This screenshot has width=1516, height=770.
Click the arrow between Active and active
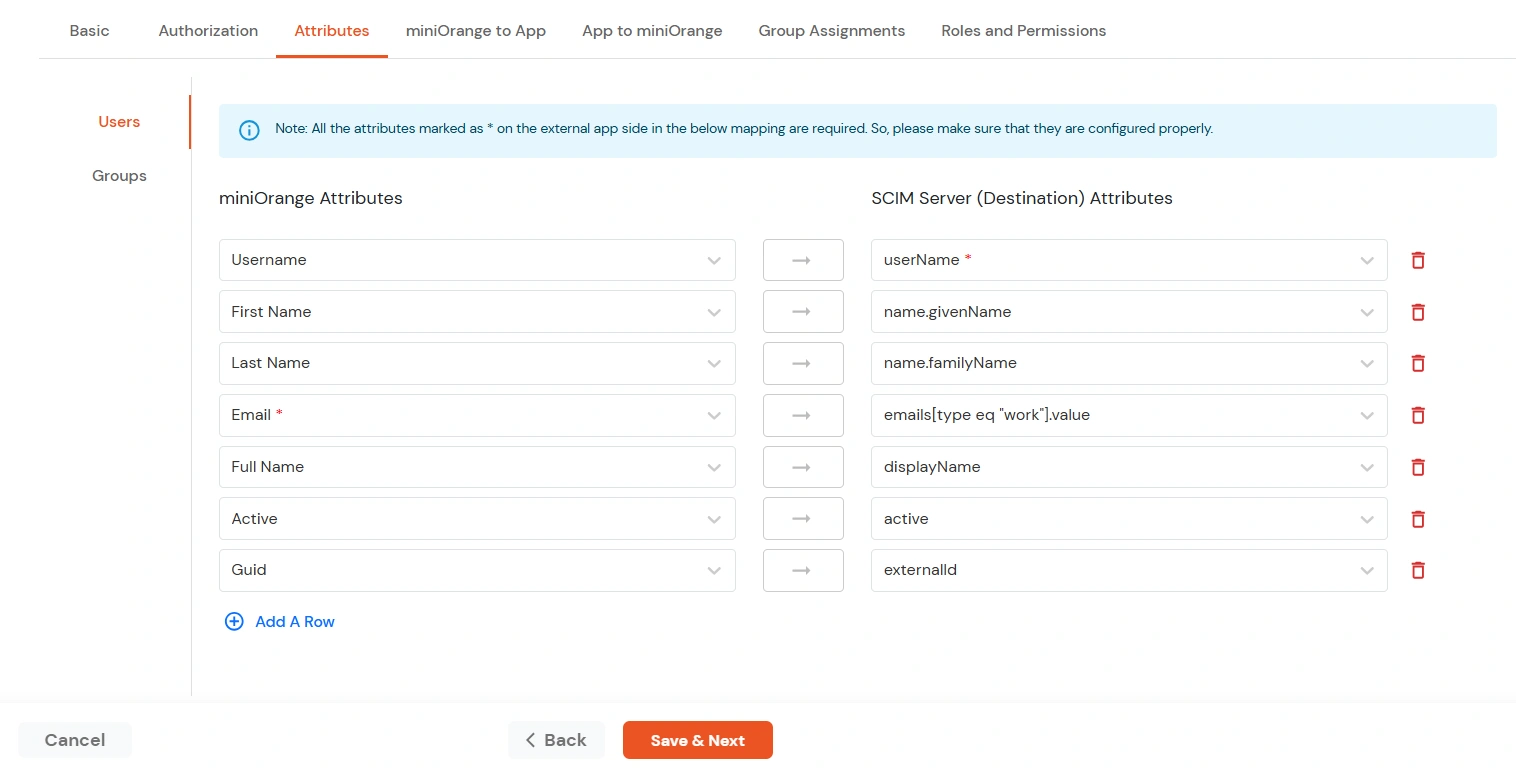pyautogui.click(x=803, y=518)
